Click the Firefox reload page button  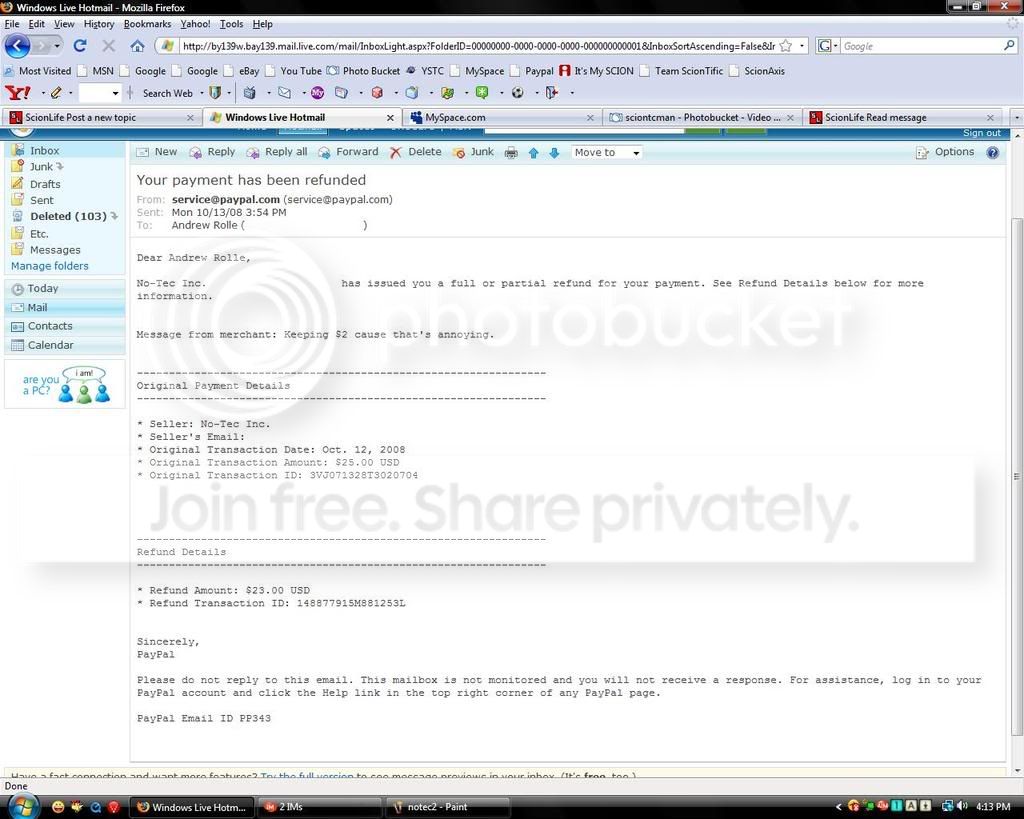pyautogui.click(x=80, y=46)
